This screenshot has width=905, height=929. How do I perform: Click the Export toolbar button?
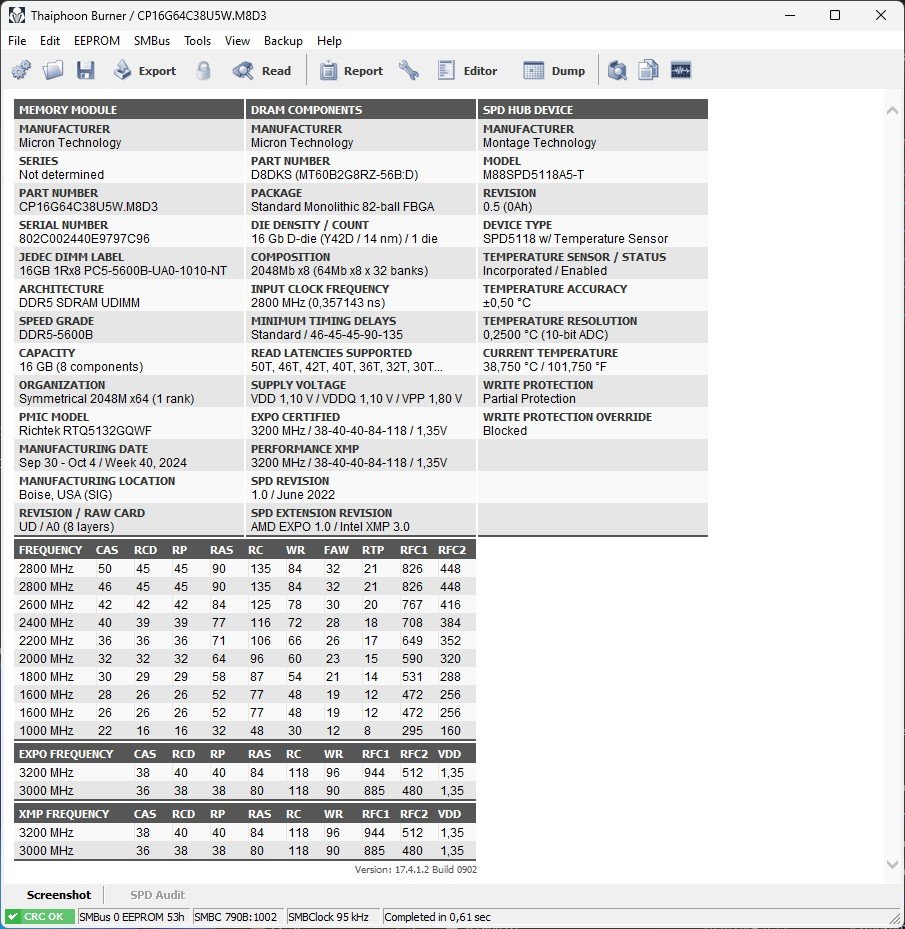[x=145, y=71]
